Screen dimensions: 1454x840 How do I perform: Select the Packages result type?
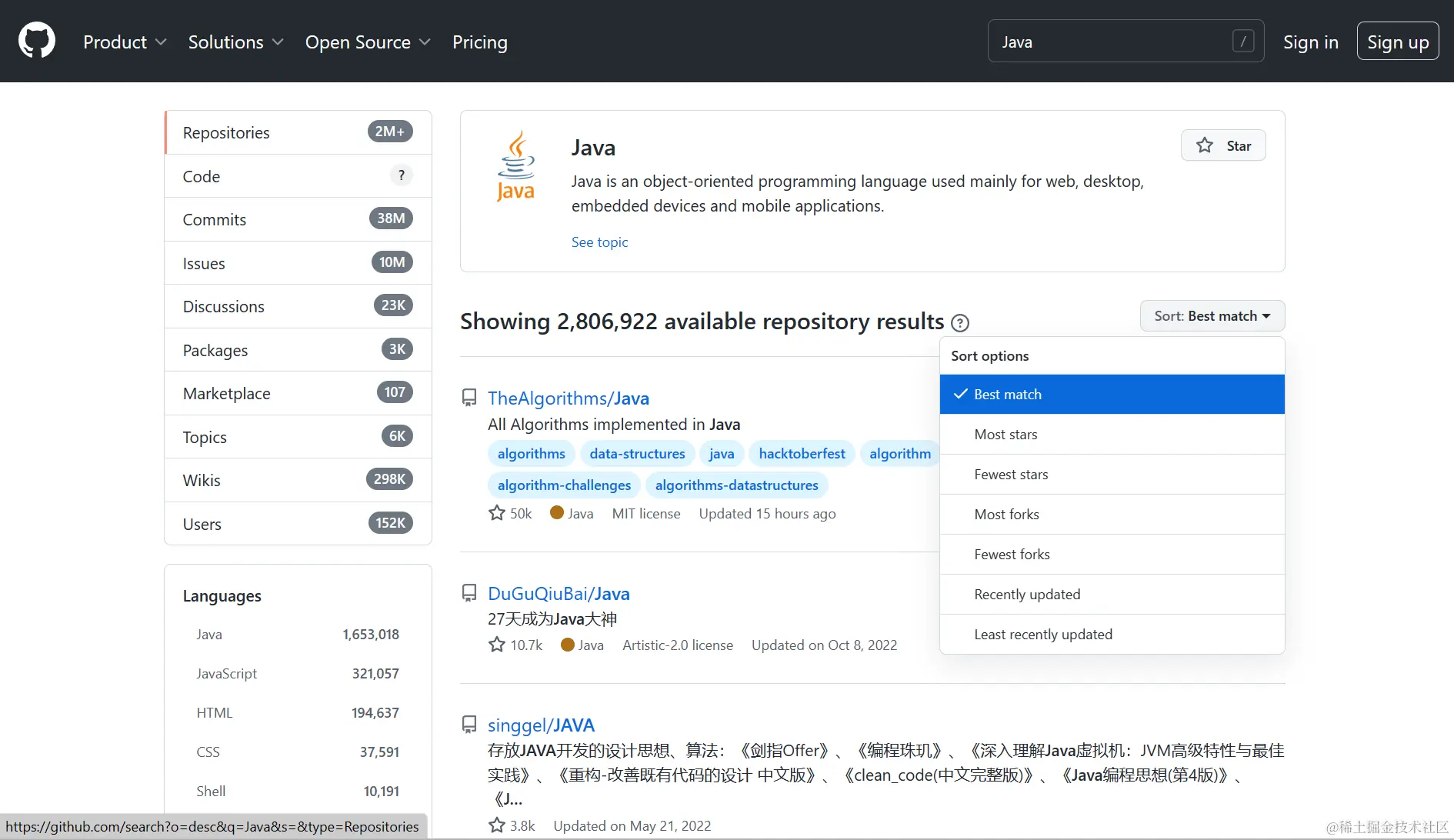point(298,350)
